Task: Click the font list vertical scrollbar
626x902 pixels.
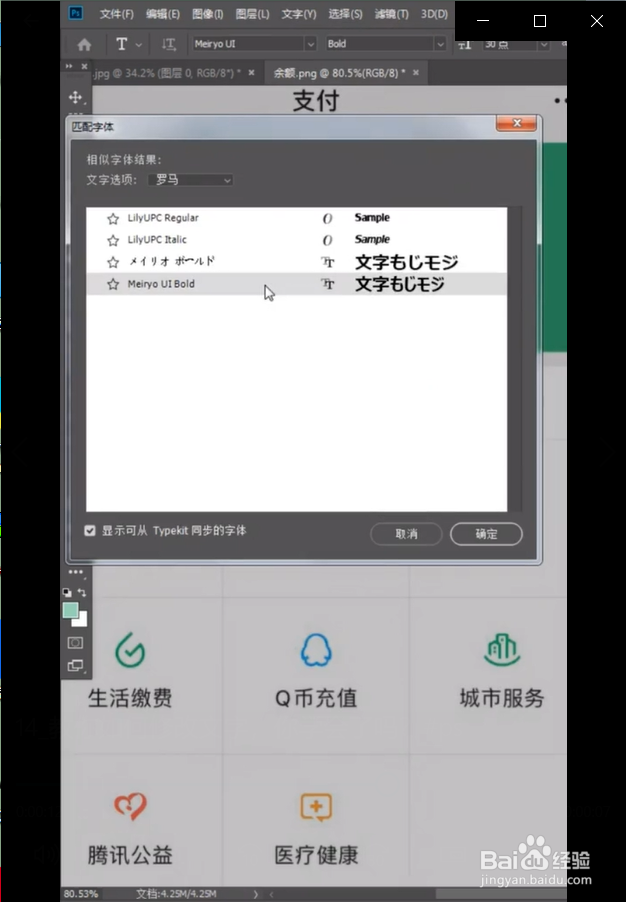Action: click(516, 359)
